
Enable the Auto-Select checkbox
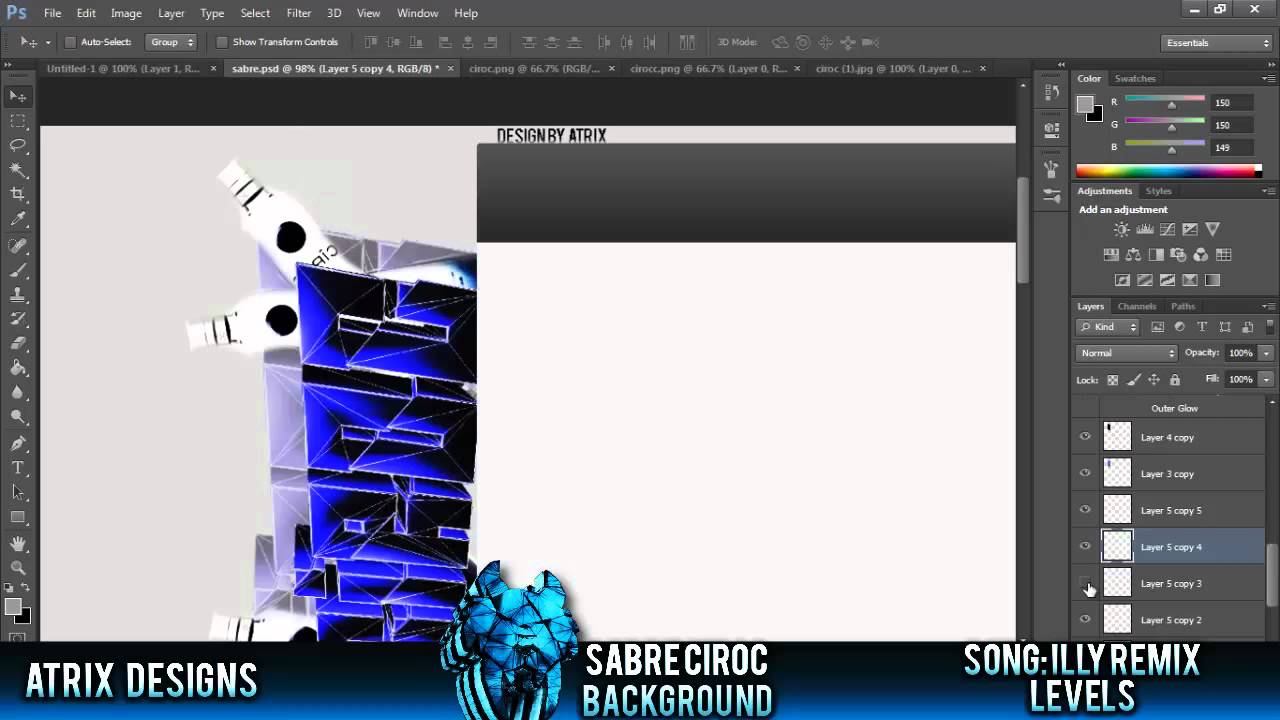tap(70, 42)
